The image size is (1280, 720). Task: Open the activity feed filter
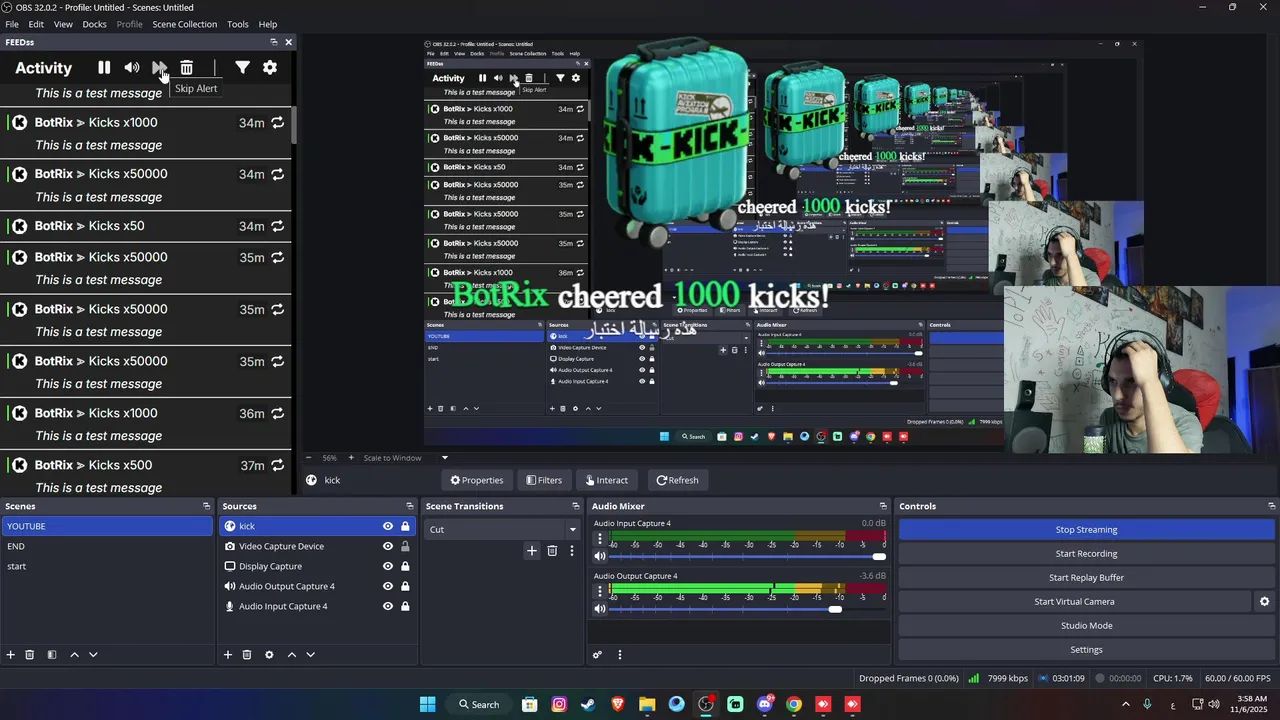pos(242,67)
